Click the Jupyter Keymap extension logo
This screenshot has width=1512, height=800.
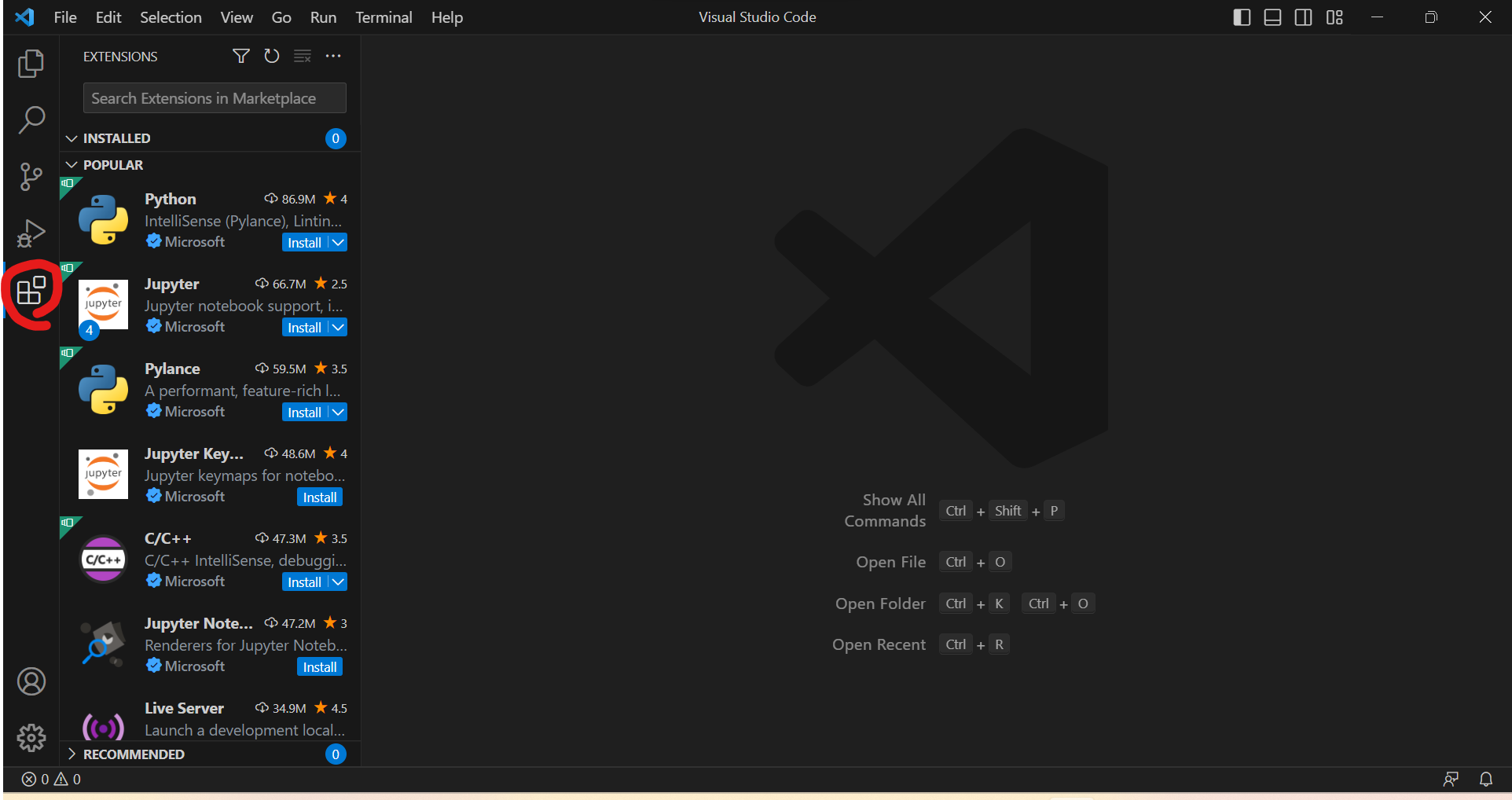tap(103, 474)
